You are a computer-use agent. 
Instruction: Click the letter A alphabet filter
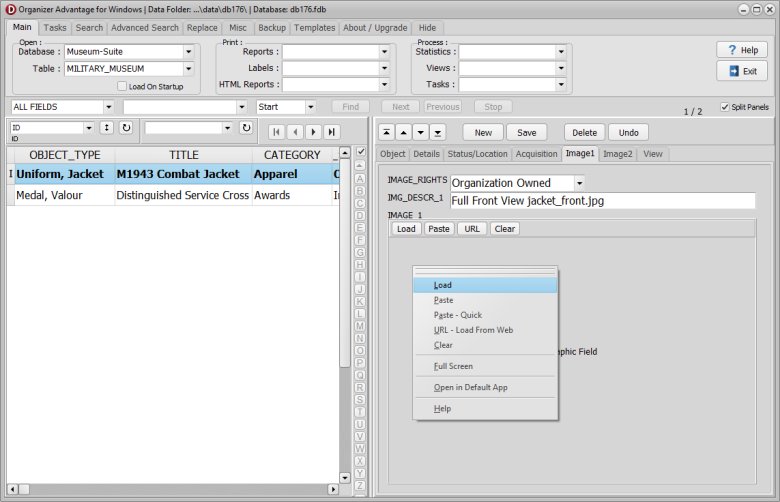pos(360,164)
